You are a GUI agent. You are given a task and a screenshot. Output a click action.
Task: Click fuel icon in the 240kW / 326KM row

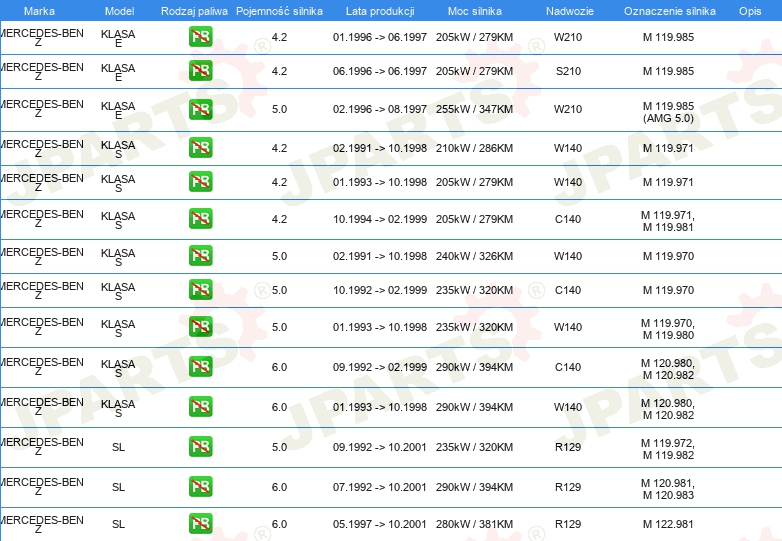pos(200,255)
